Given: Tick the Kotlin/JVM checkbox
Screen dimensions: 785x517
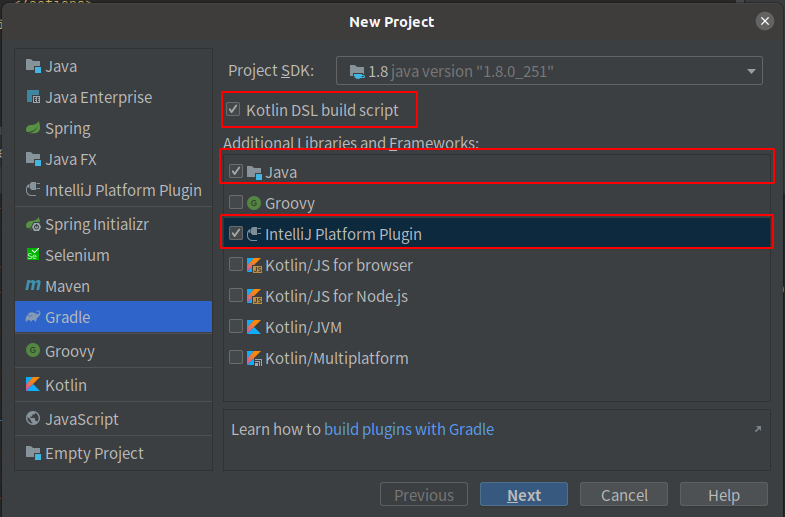Looking at the screenshot, I should [236, 326].
